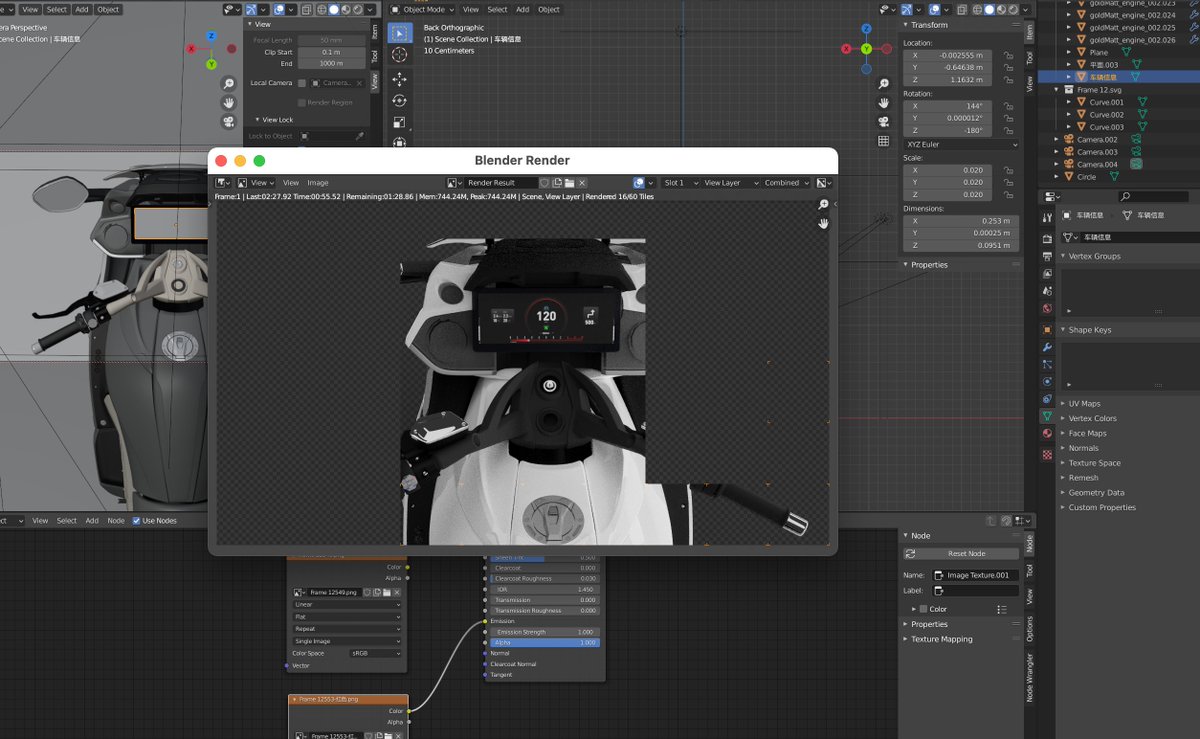Open the Combined pass dropdown

tap(787, 183)
